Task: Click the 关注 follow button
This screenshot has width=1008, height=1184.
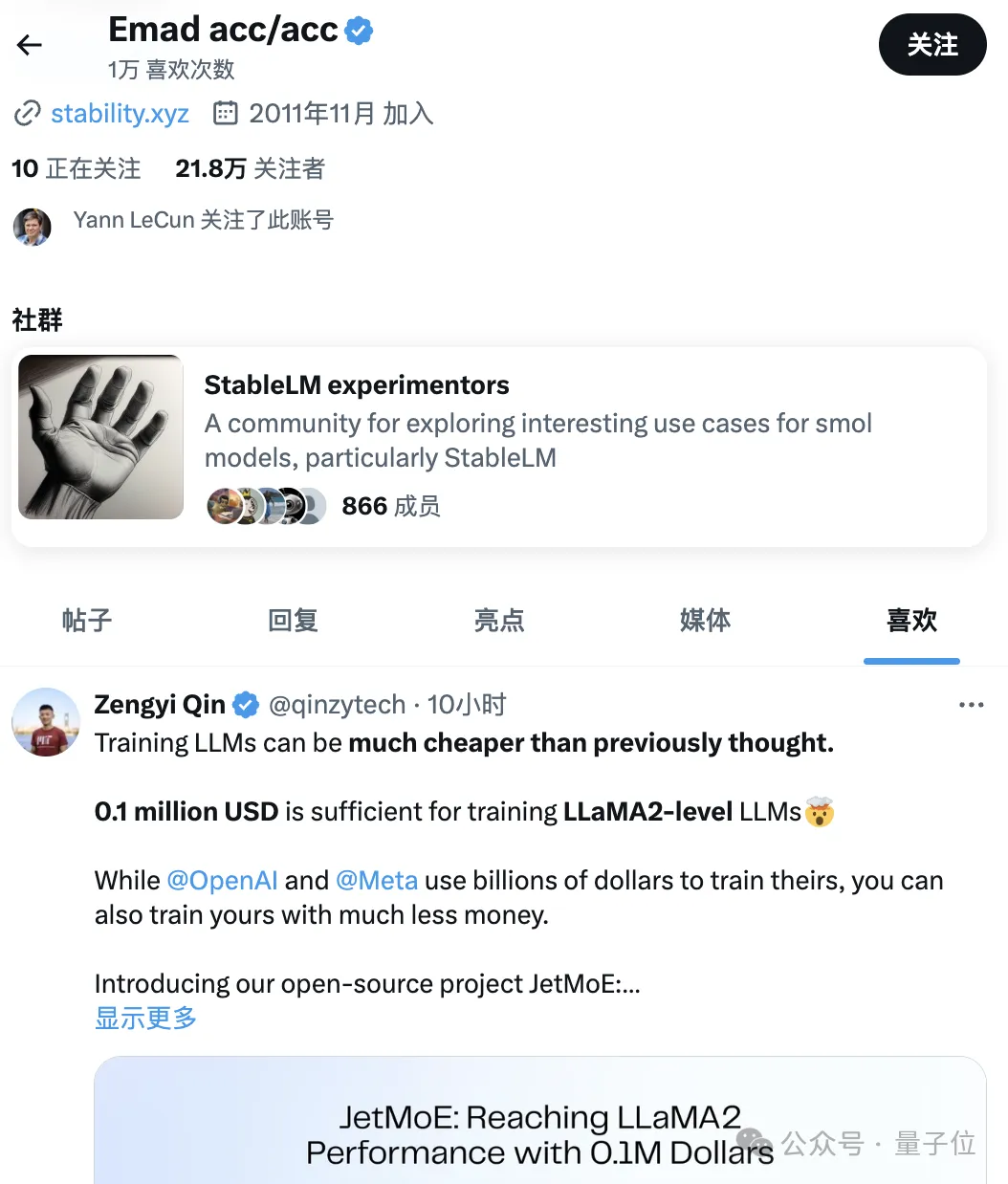Action: 932,45
